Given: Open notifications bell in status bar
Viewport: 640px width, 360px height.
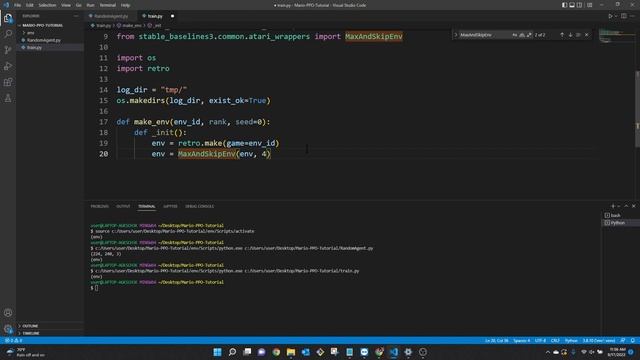Looking at the screenshot, I should point(633,340).
